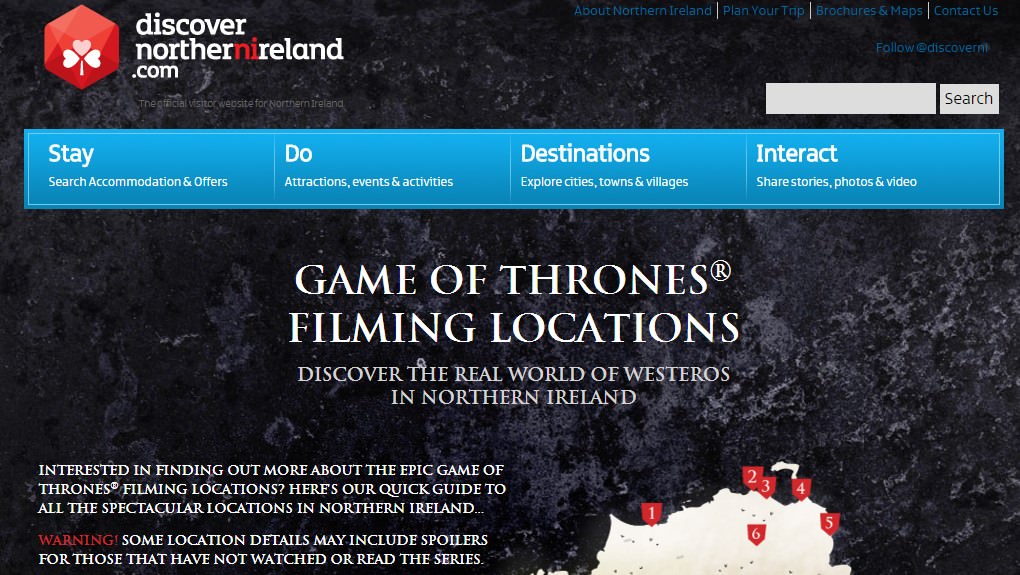Click the Game of Thrones Filming Locations heading
1020x575 pixels.
514,303
